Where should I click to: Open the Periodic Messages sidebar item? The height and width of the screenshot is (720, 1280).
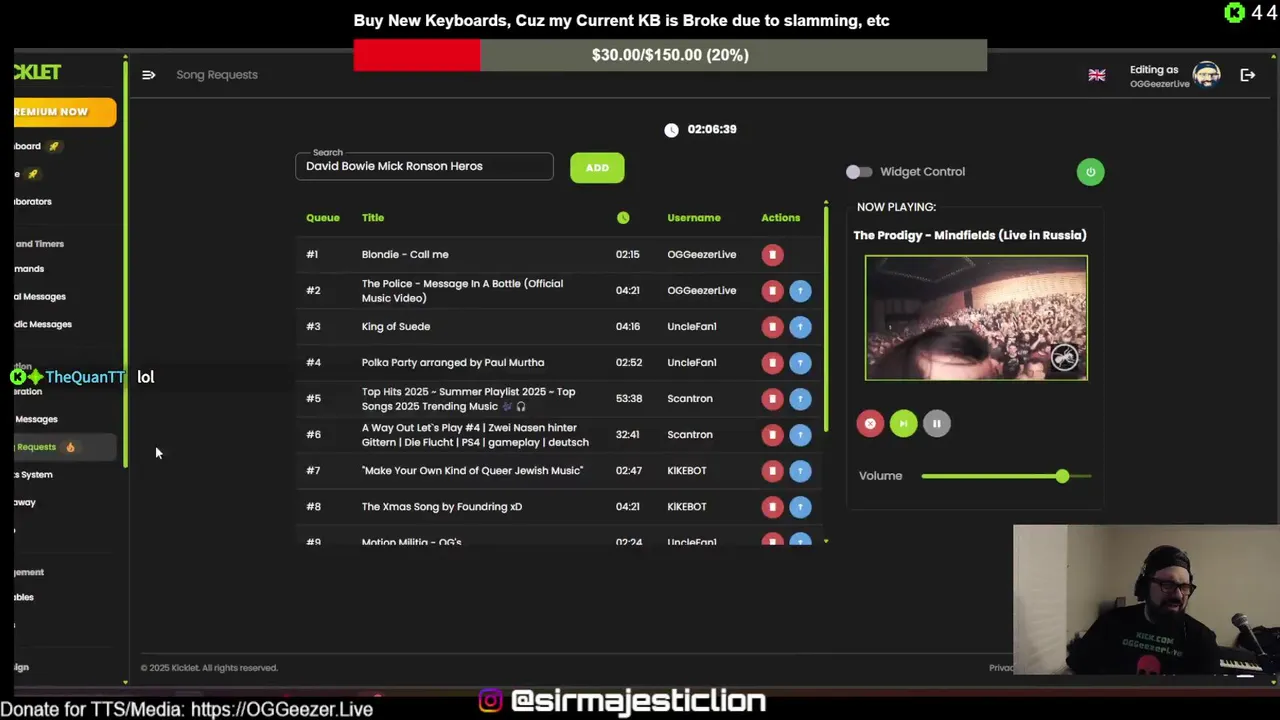43,325
